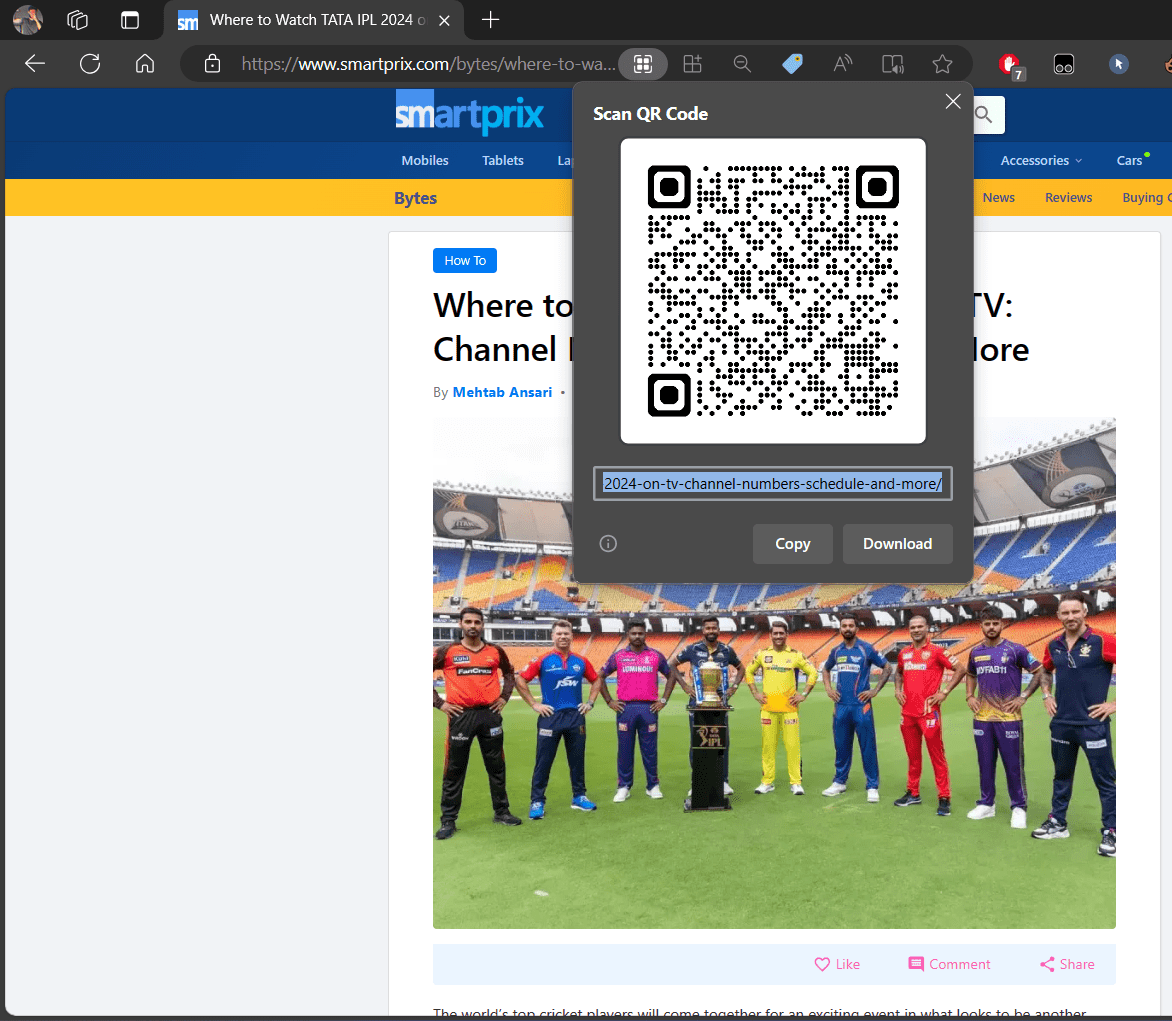Open the News section link

click(999, 197)
